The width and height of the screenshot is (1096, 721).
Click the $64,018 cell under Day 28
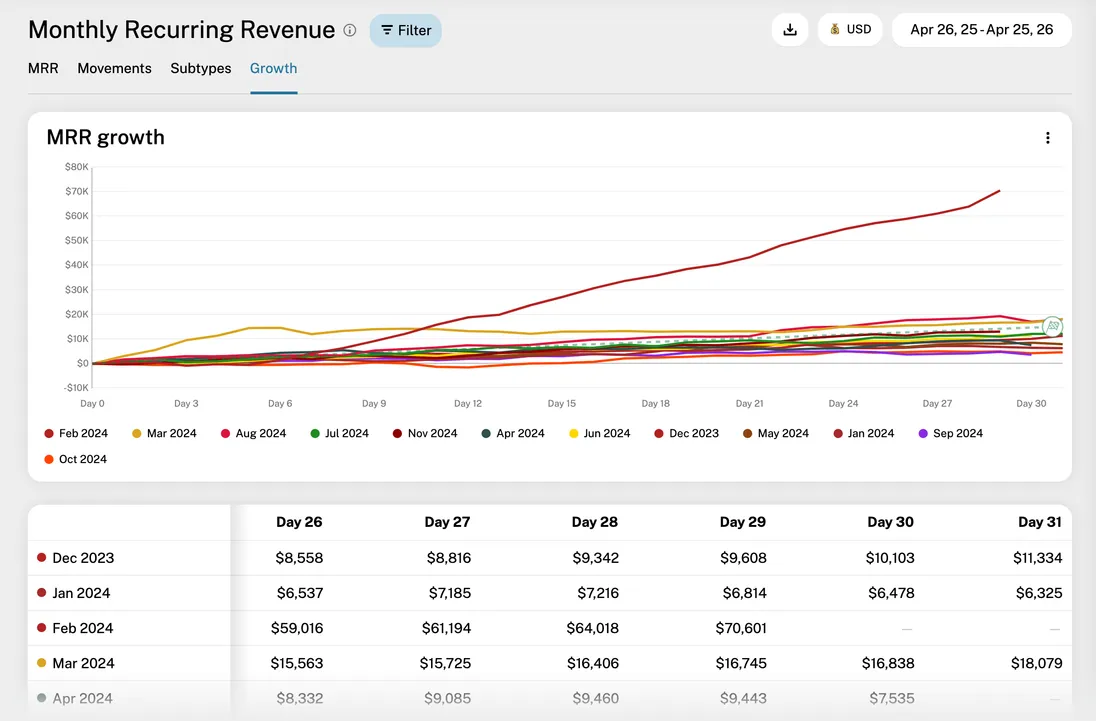click(x=593, y=627)
